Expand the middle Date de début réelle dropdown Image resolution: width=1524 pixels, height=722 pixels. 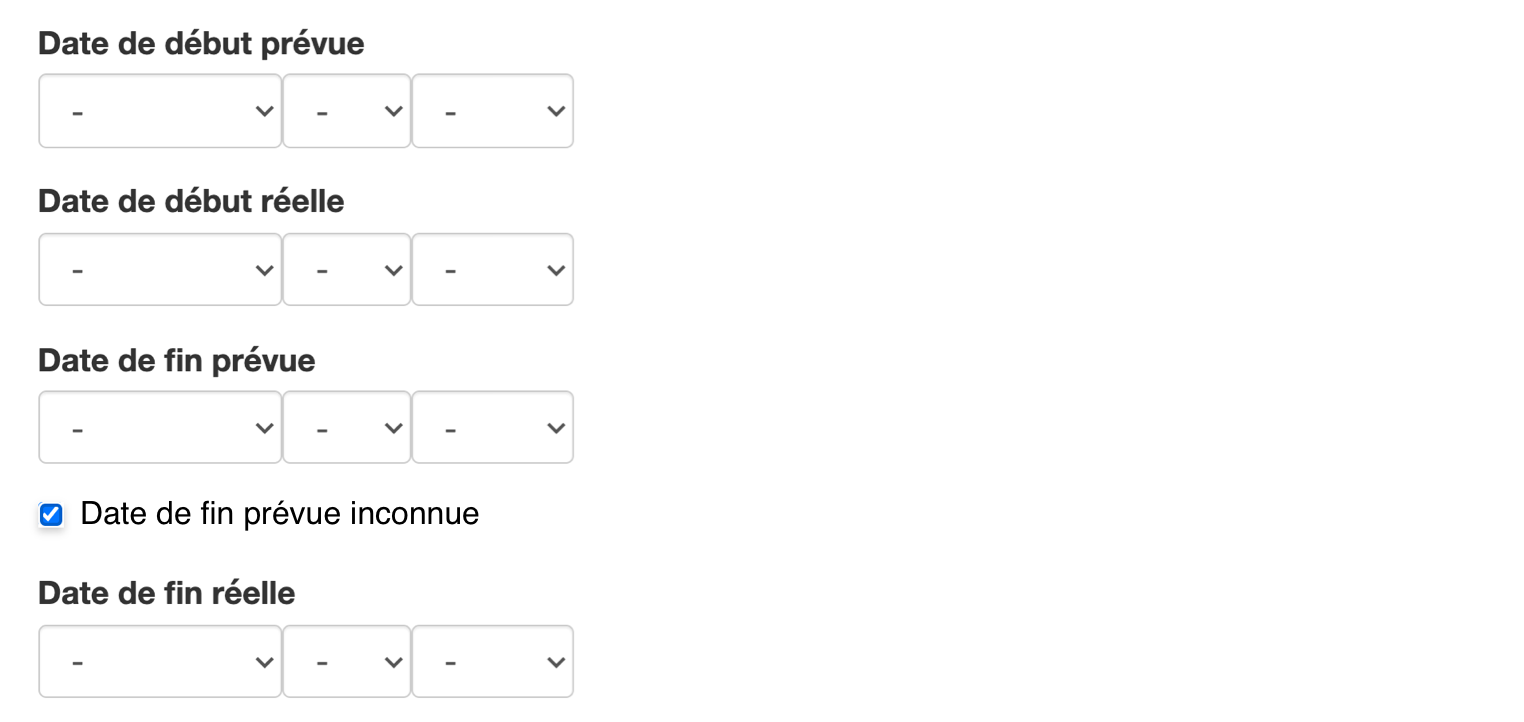pyautogui.click(x=346, y=270)
